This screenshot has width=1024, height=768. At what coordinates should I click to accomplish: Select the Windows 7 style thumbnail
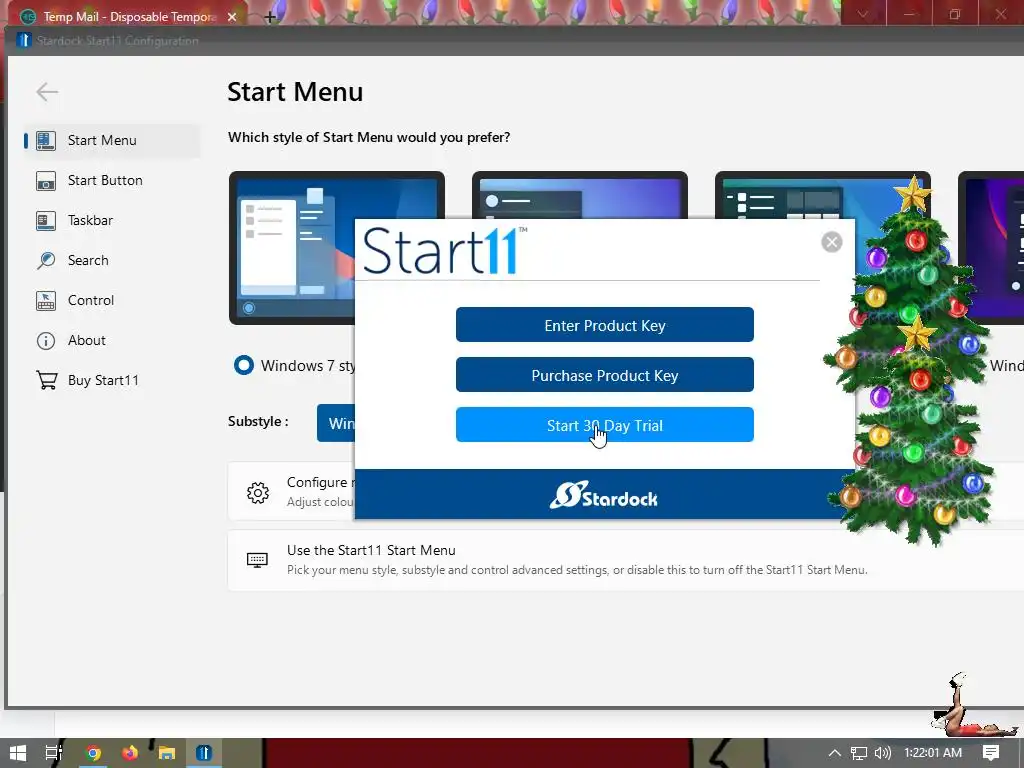(292, 248)
